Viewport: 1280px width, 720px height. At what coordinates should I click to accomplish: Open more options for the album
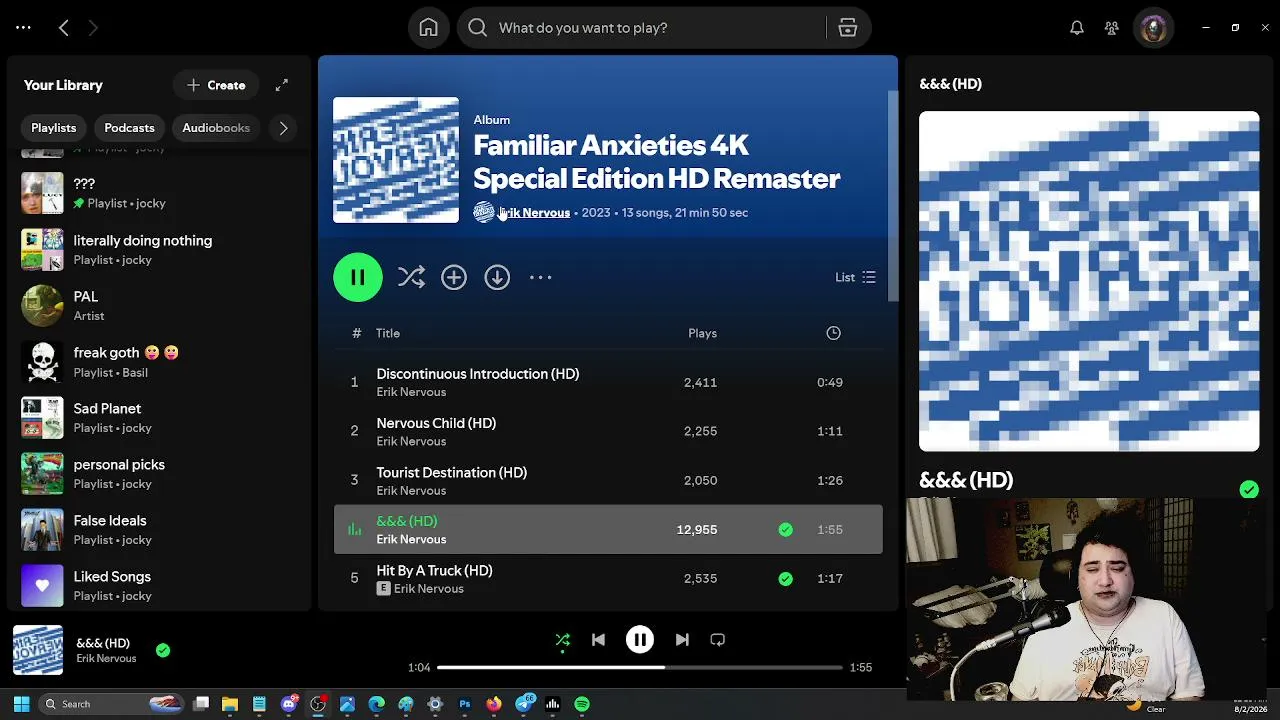540,277
